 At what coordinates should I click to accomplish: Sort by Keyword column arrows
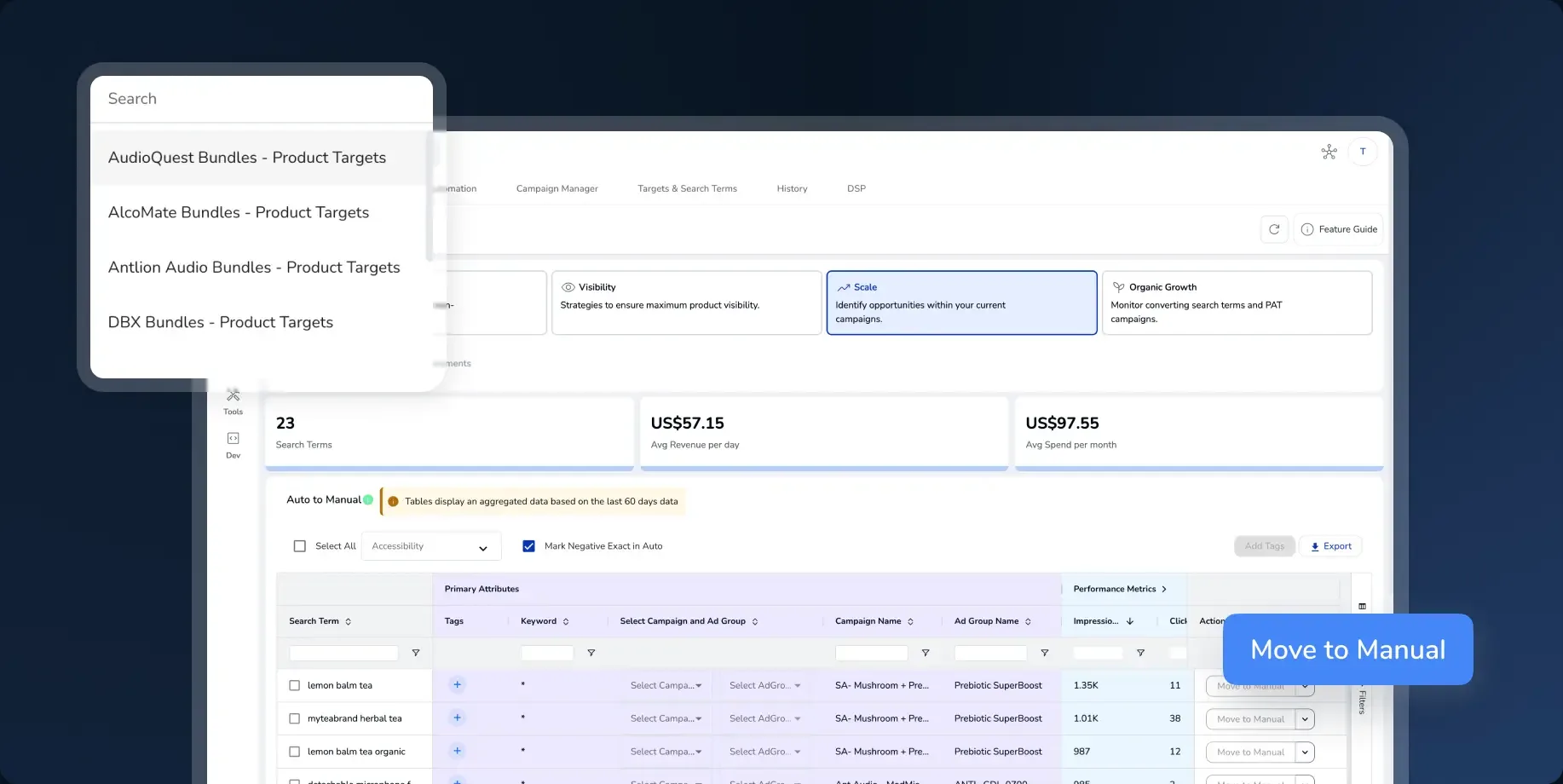tap(566, 621)
